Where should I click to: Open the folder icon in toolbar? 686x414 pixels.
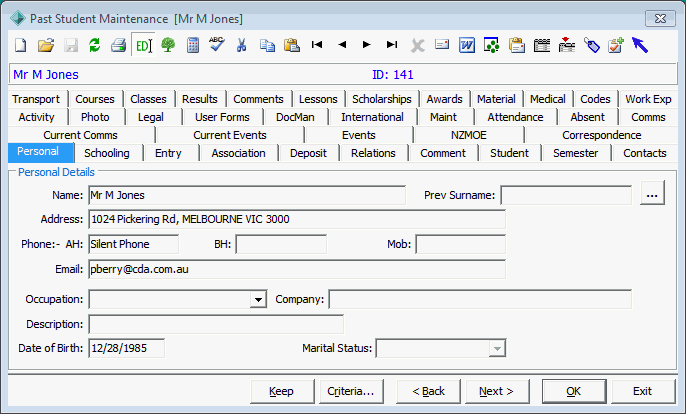coord(46,45)
